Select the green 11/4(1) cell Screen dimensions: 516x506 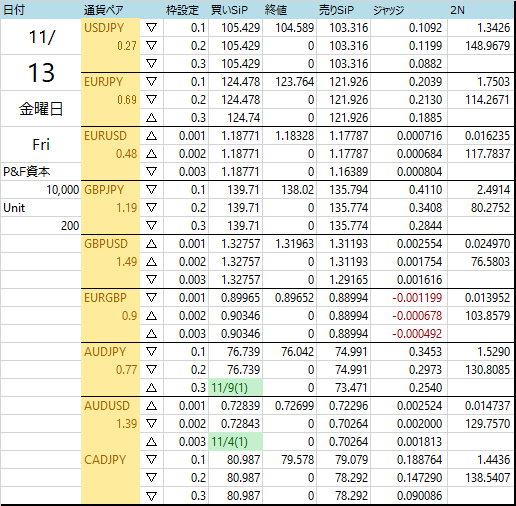tap(235, 442)
